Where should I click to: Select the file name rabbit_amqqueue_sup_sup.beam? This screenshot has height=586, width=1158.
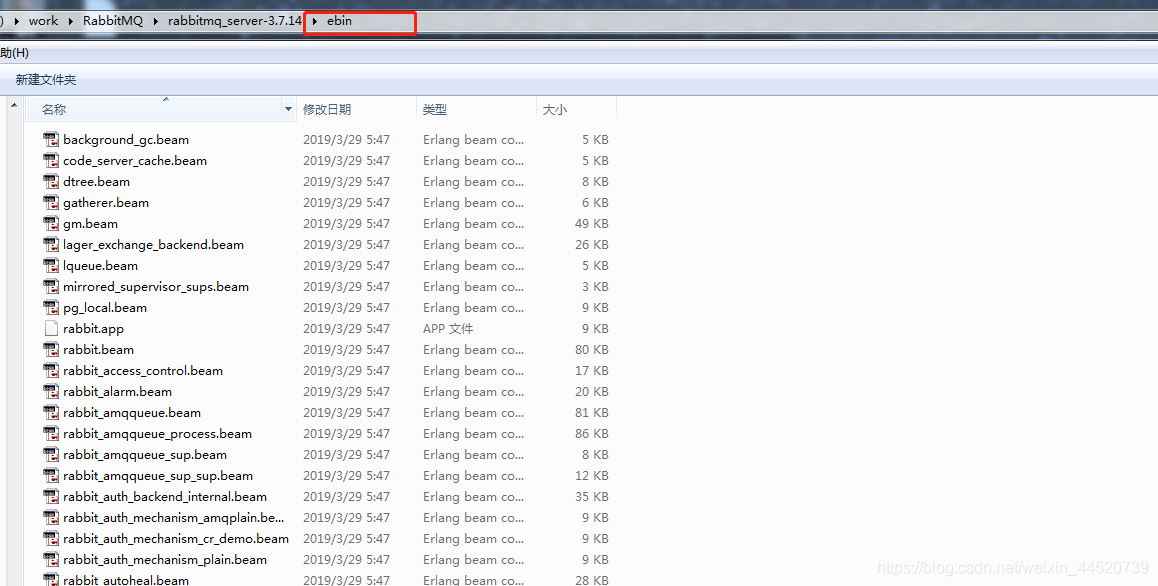(x=158, y=475)
